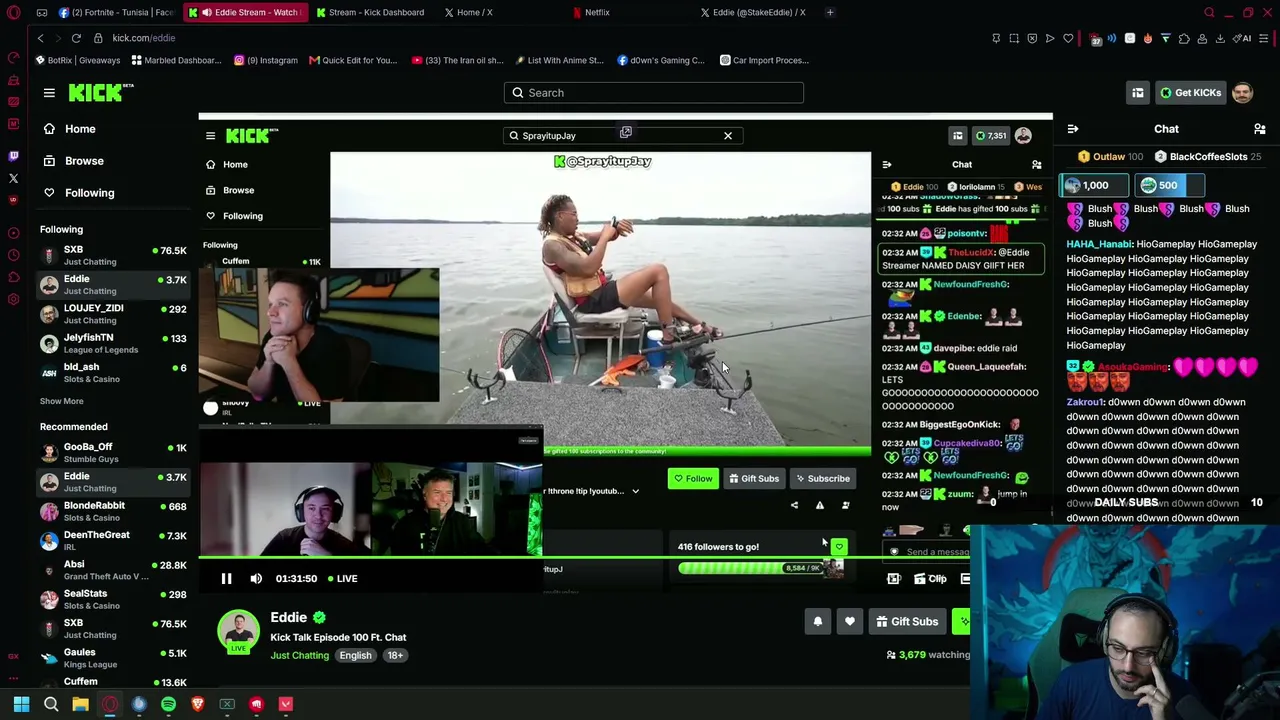The height and width of the screenshot is (720, 1280).
Task: Open X icon in Opera sidebar
Action: coord(13,178)
